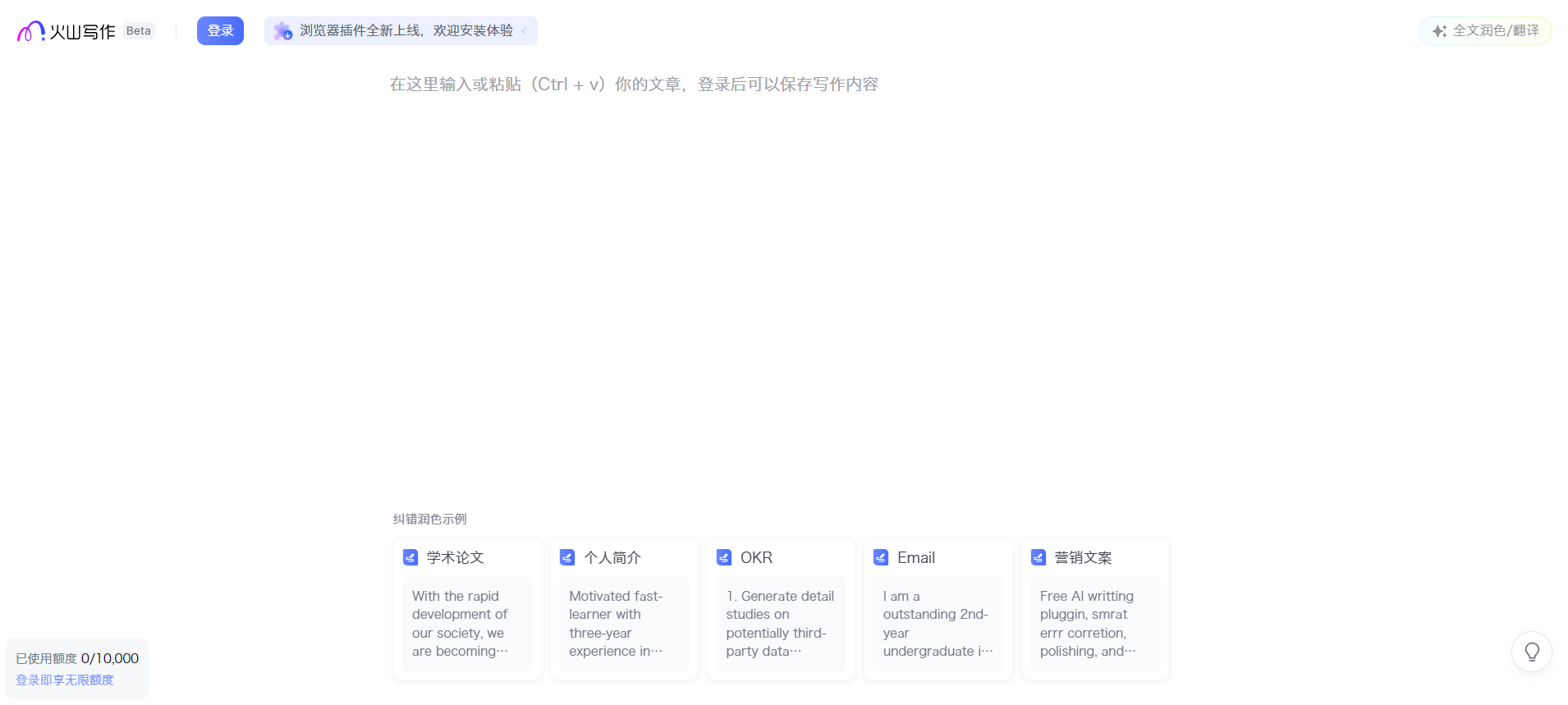The image size is (1568, 705).
Task: Click 登录即享无限额度 link
Action: coord(65,680)
